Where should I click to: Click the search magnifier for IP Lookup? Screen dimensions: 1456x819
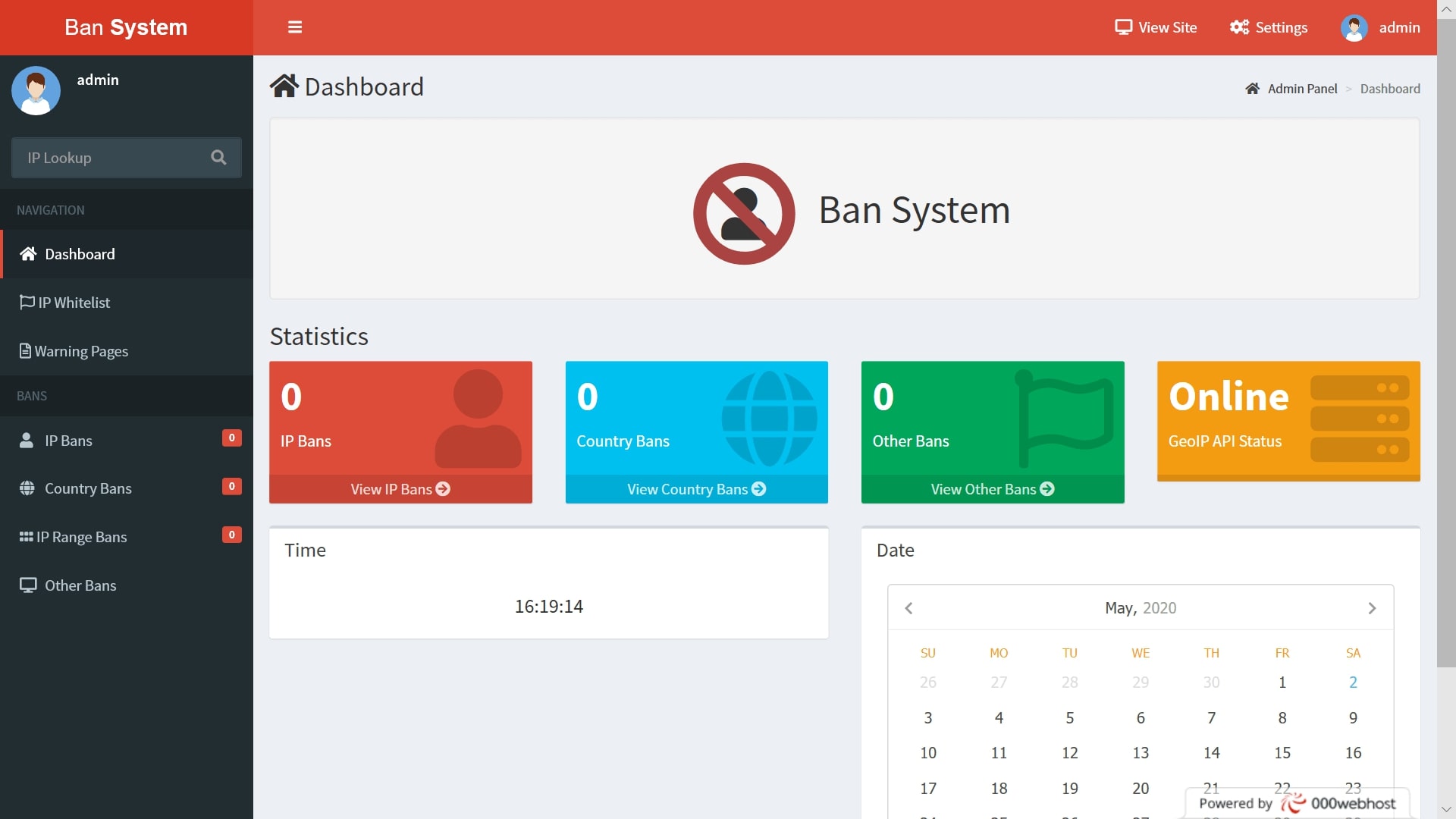point(218,158)
